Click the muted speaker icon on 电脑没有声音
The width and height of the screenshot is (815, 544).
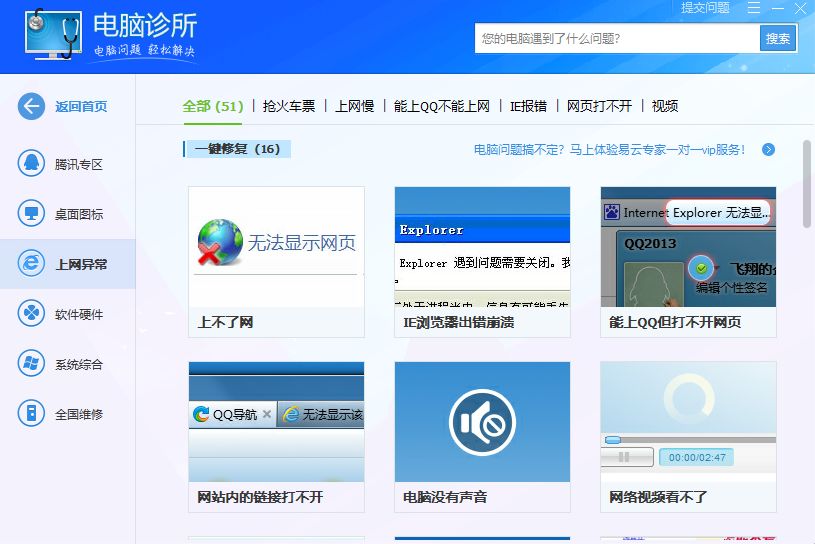(482, 422)
